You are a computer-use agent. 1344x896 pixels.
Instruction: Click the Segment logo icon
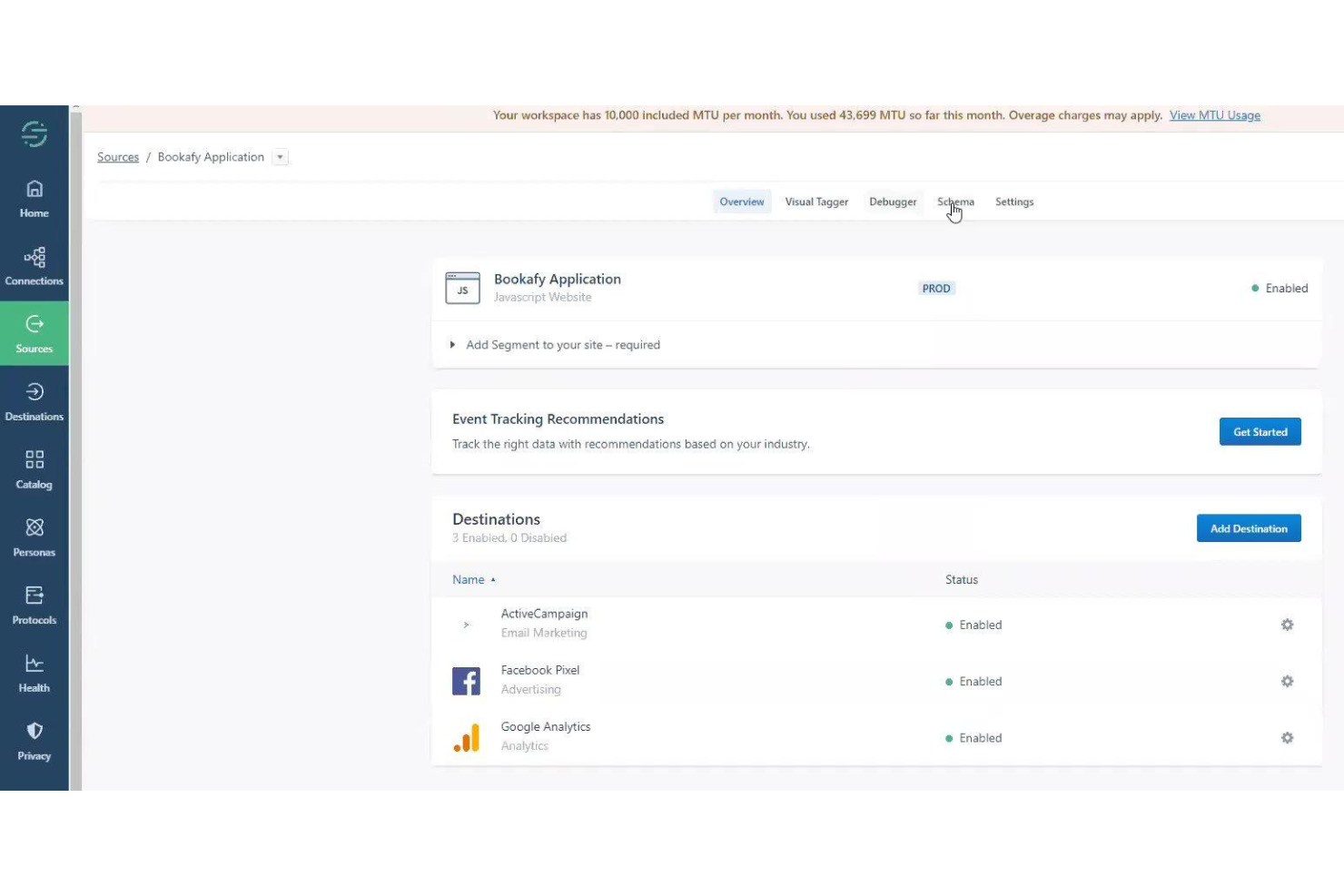point(35,134)
